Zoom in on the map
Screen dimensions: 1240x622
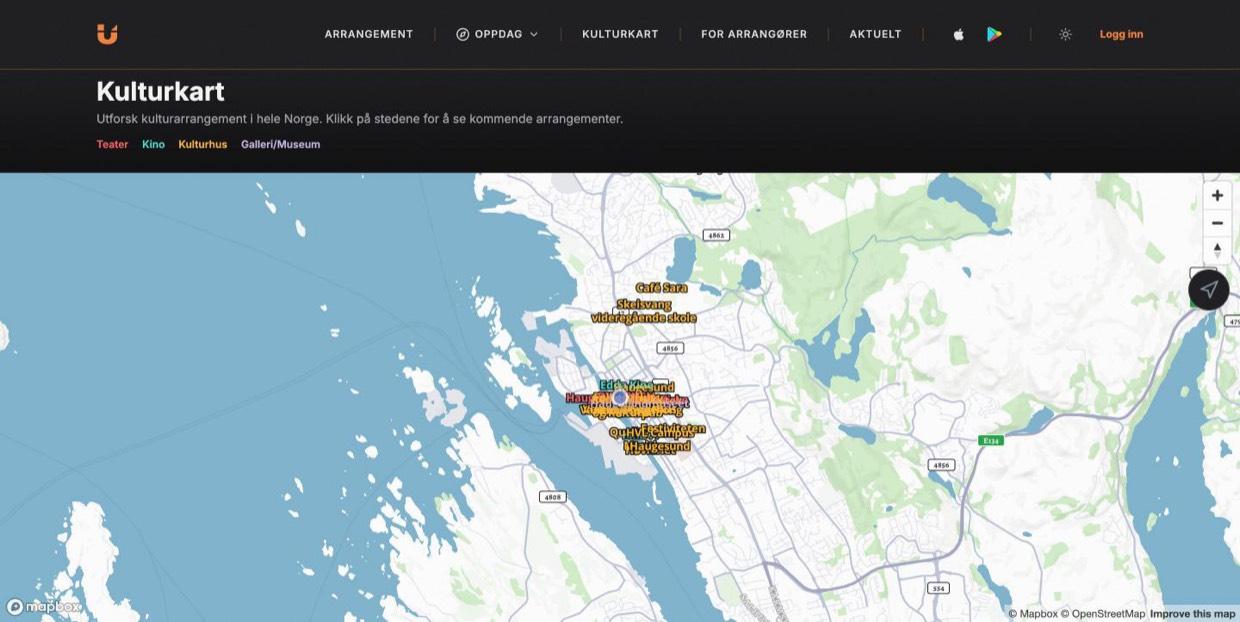(1217, 196)
